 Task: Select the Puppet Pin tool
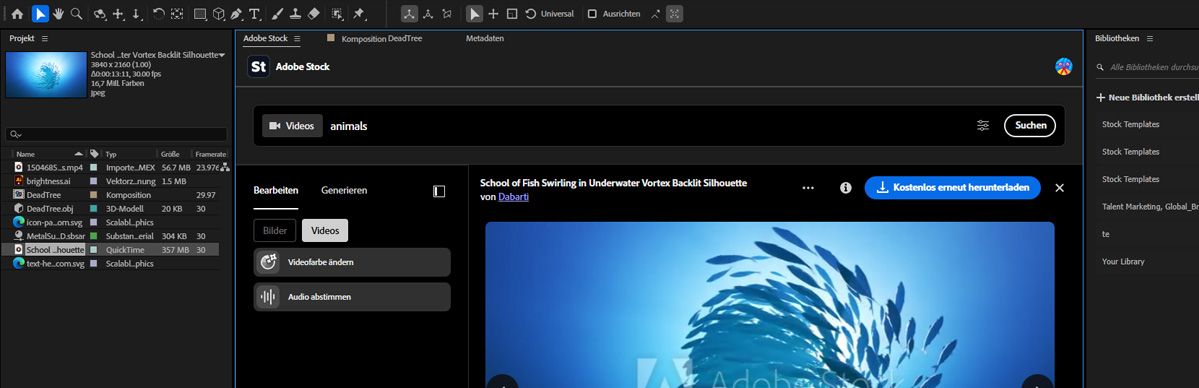tap(358, 14)
